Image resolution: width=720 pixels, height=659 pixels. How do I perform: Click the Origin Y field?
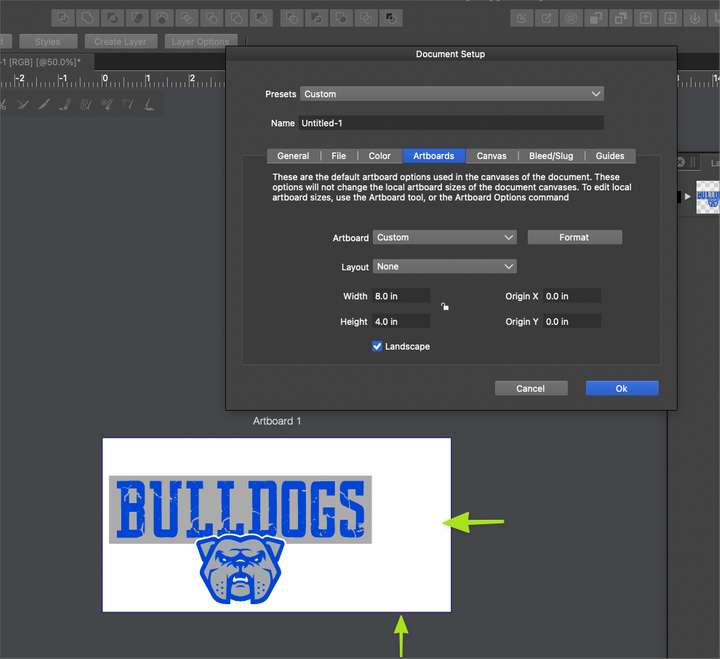572,321
